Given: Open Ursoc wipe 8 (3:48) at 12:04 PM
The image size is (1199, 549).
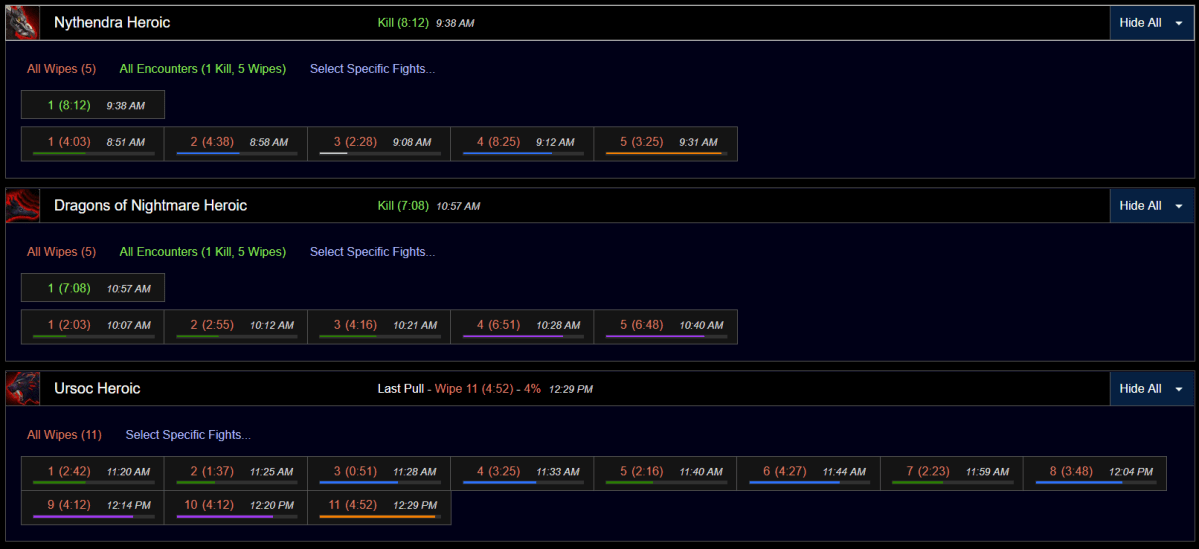Looking at the screenshot, I should (1095, 473).
